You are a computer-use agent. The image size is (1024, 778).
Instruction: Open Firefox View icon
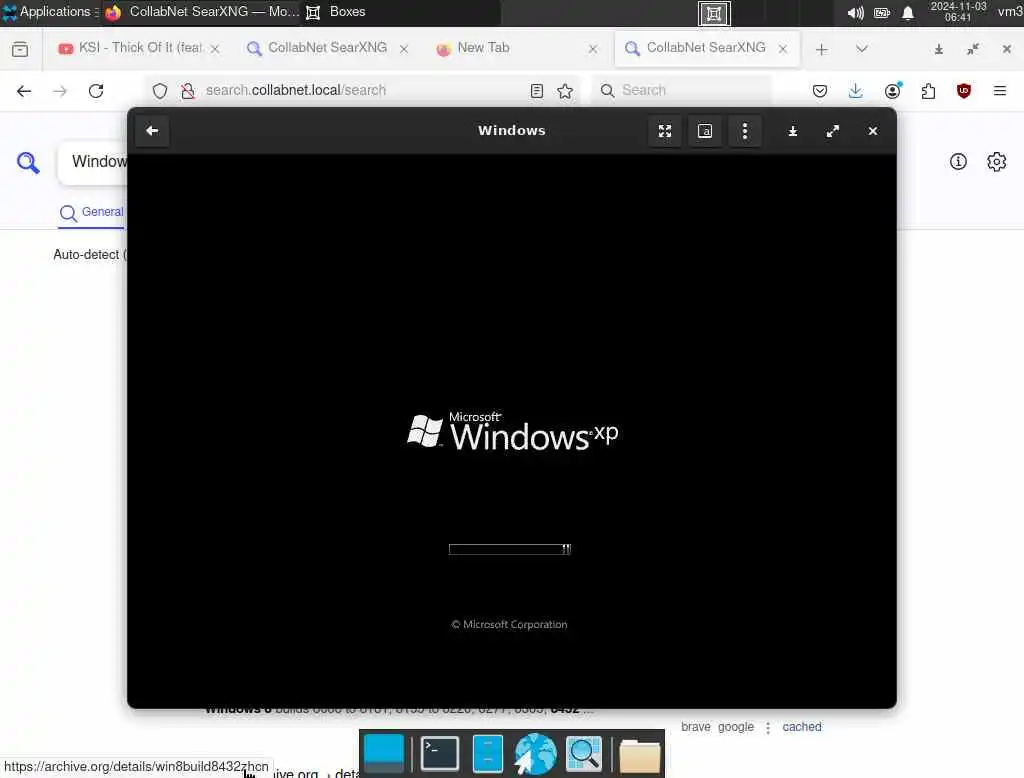click(x=20, y=49)
